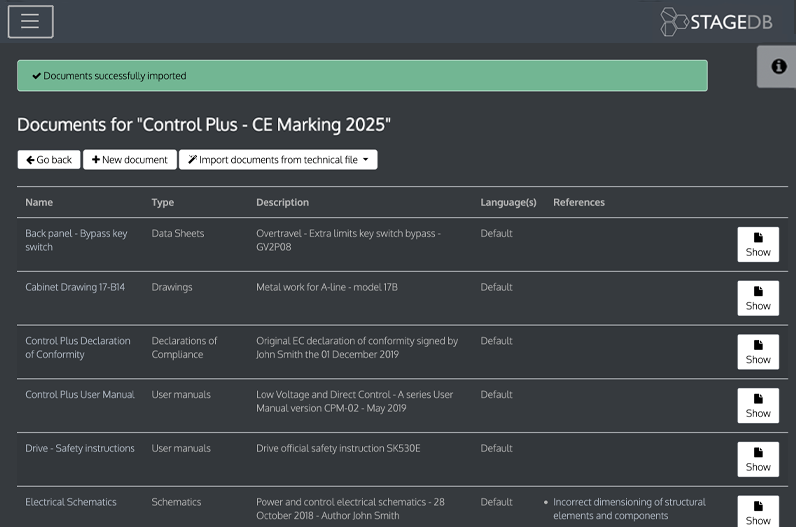Click the New document button
This screenshot has height=527, width=796.
tap(130, 160)
